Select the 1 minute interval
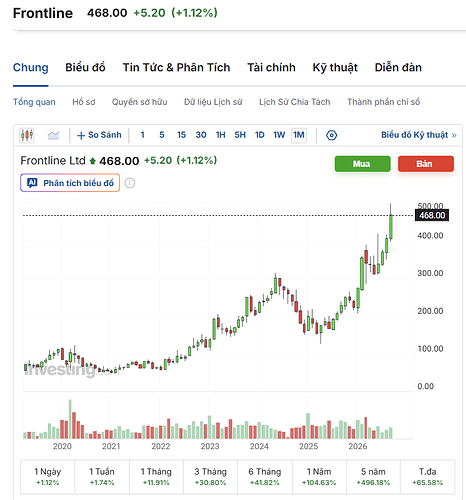Image resolution: width=466 pixels, height=500 pixels. (x=143, y=135)
